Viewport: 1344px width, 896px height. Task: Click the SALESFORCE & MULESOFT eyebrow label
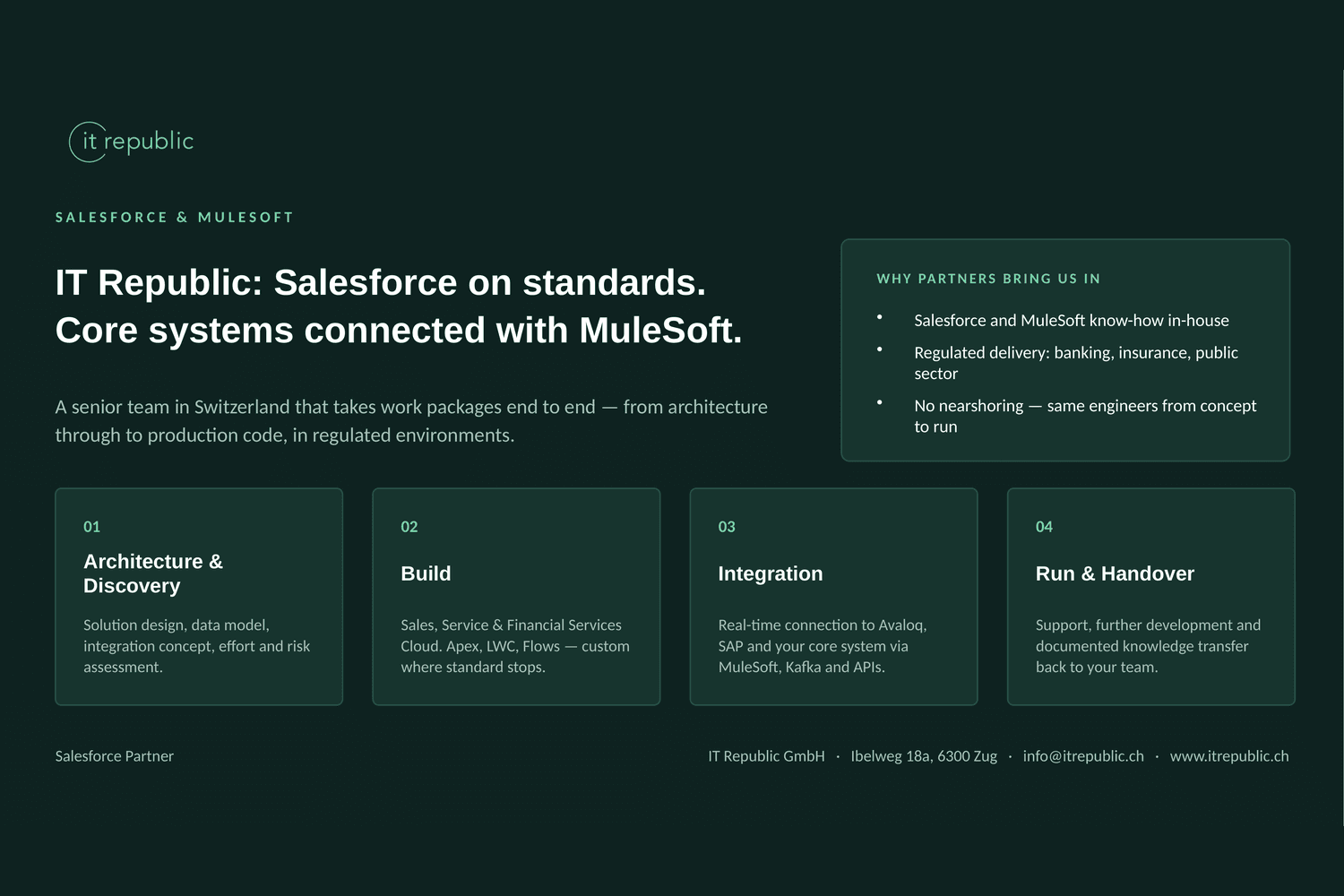(x=175, y=218)
